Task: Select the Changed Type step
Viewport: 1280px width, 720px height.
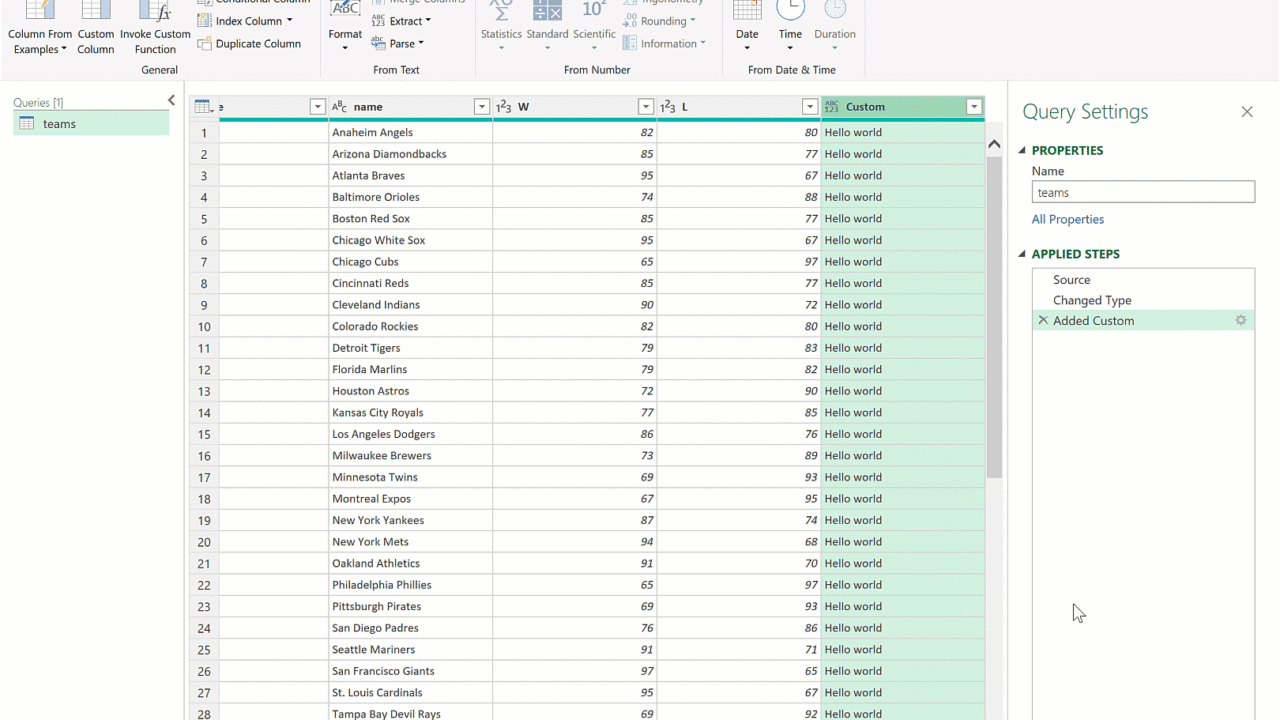Action: tap(1092, 300)
